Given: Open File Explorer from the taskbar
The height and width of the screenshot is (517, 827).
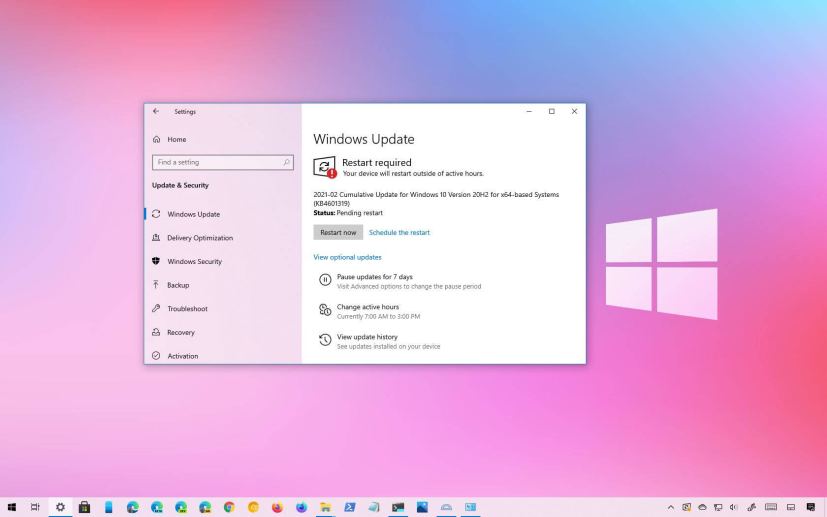Looking at the screenshot, I should pyautogui.click(x=325, y=508).
